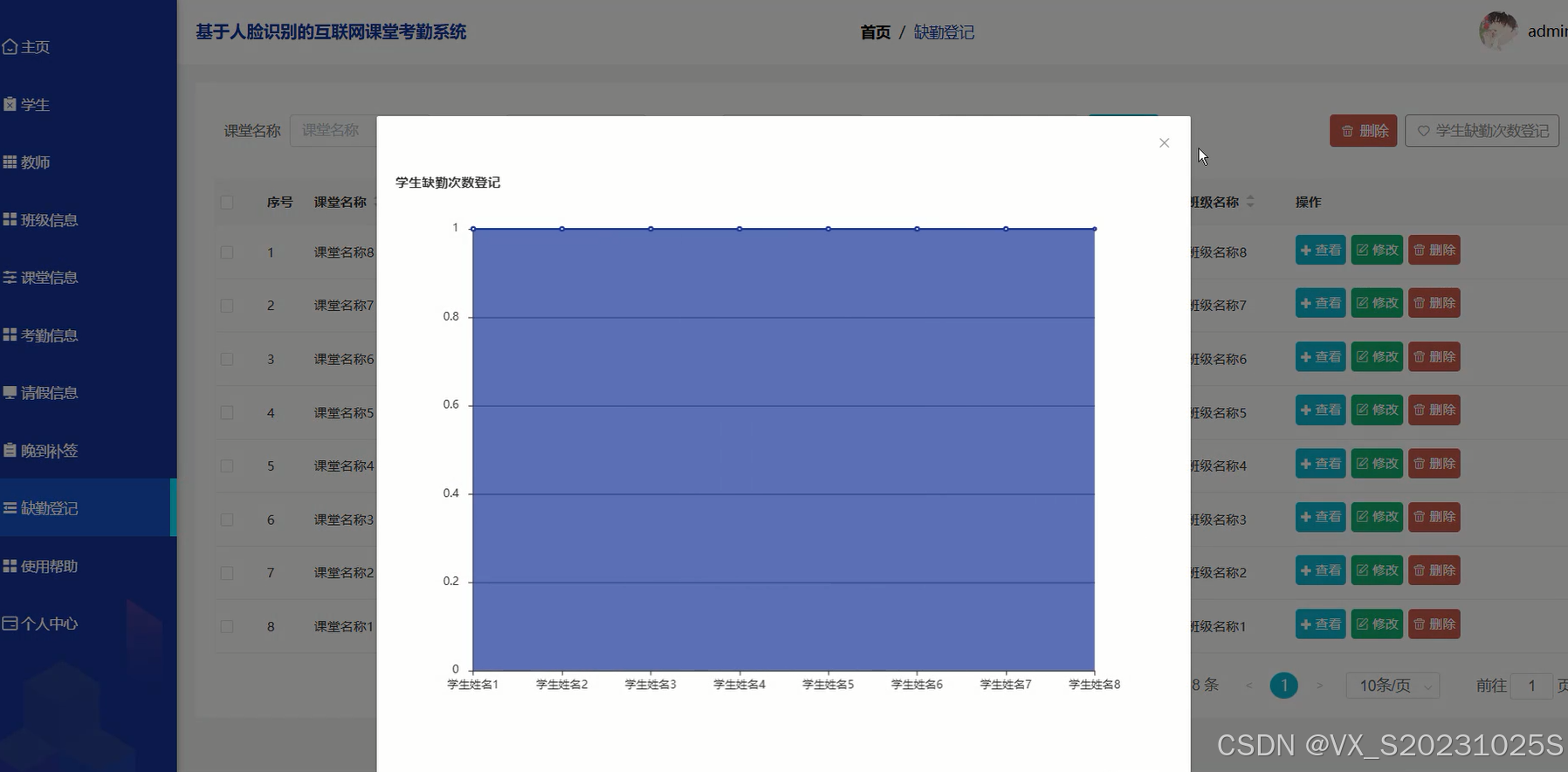Check the row 2 checkbox
This screenshot has height=772, width=1568.
[227, 306]
